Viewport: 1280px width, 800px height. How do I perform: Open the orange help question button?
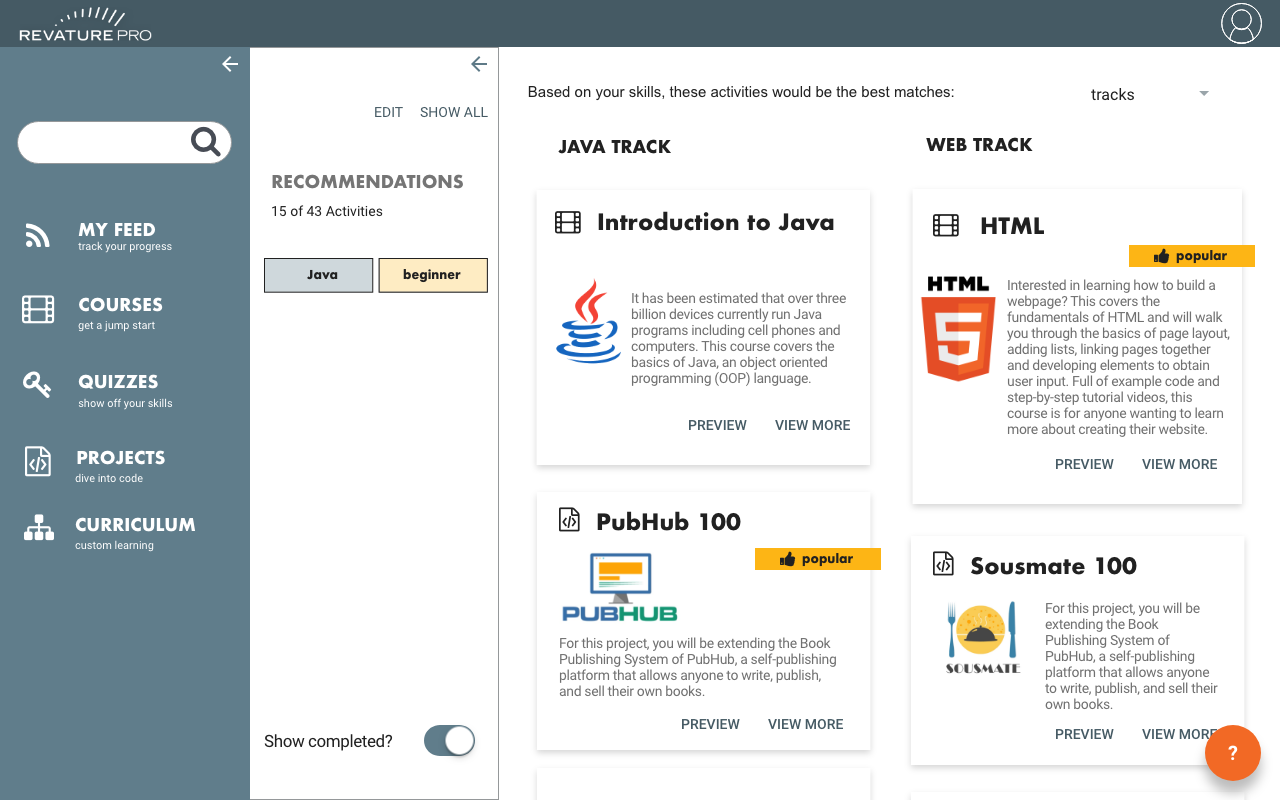click(1233, 753)
